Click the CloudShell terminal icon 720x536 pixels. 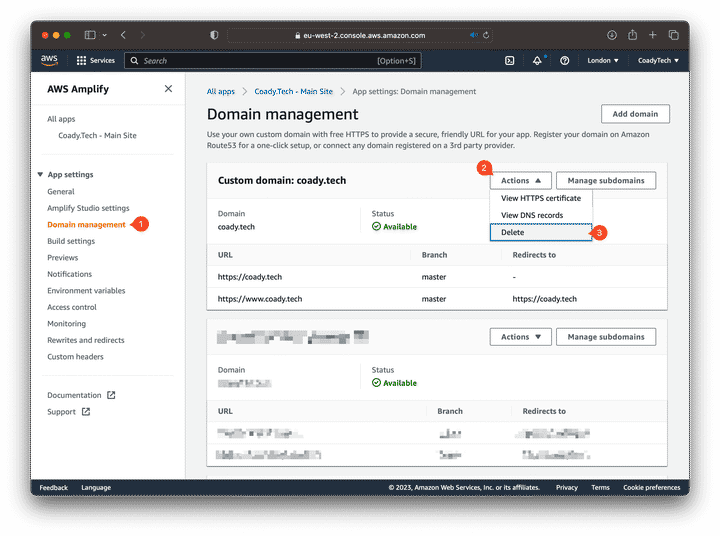pos(509,61)
